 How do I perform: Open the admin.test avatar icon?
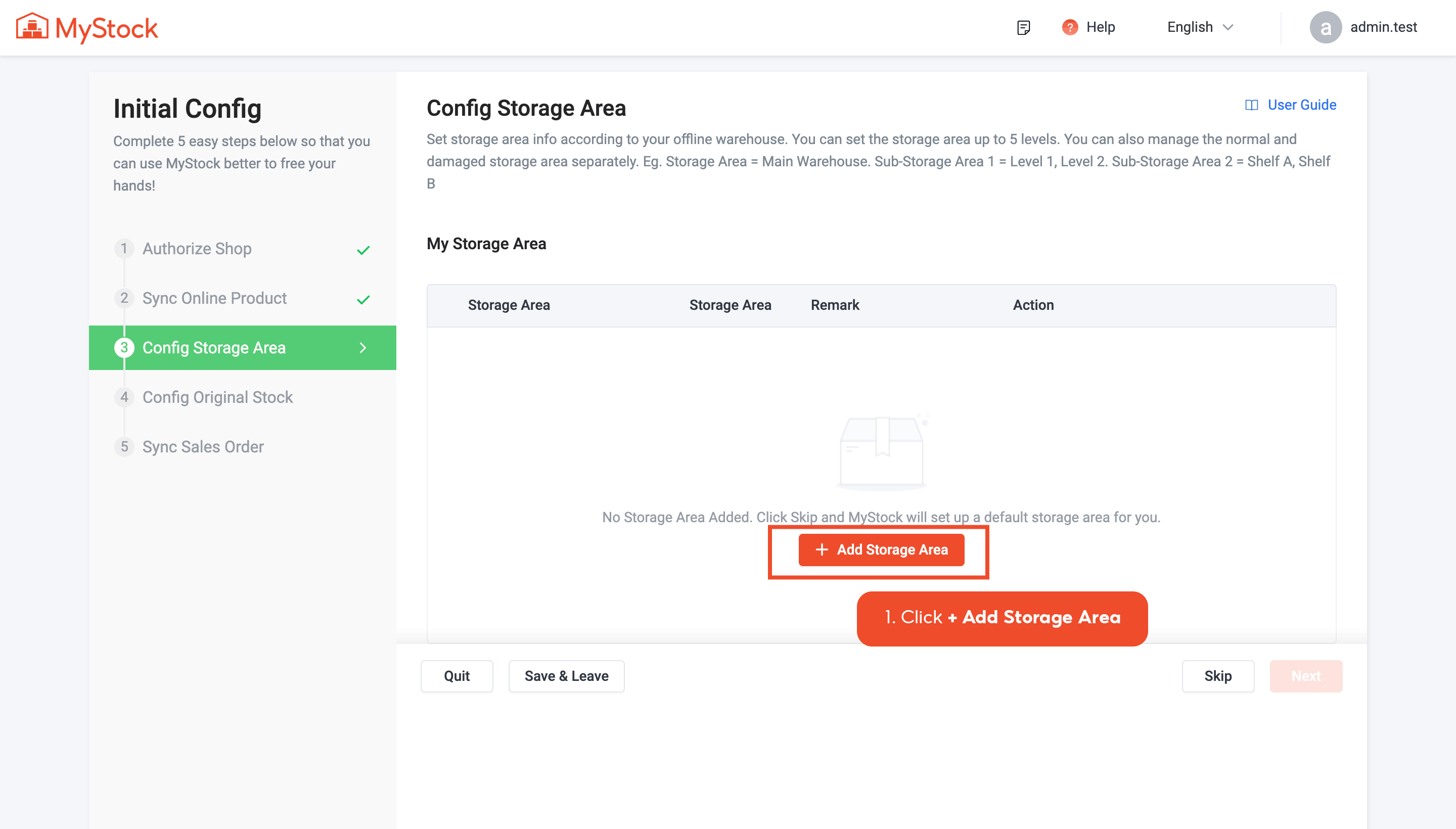coord(1327,27)
